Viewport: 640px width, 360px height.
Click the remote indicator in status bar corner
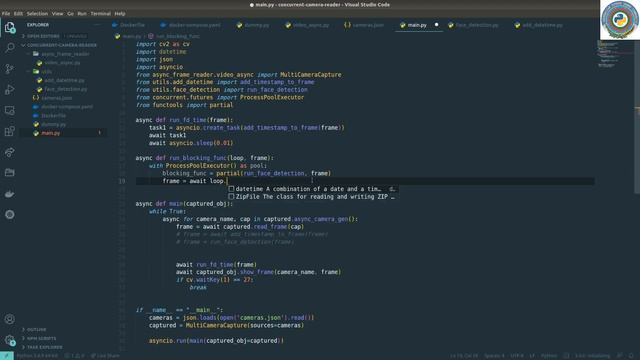pos(7,356)
